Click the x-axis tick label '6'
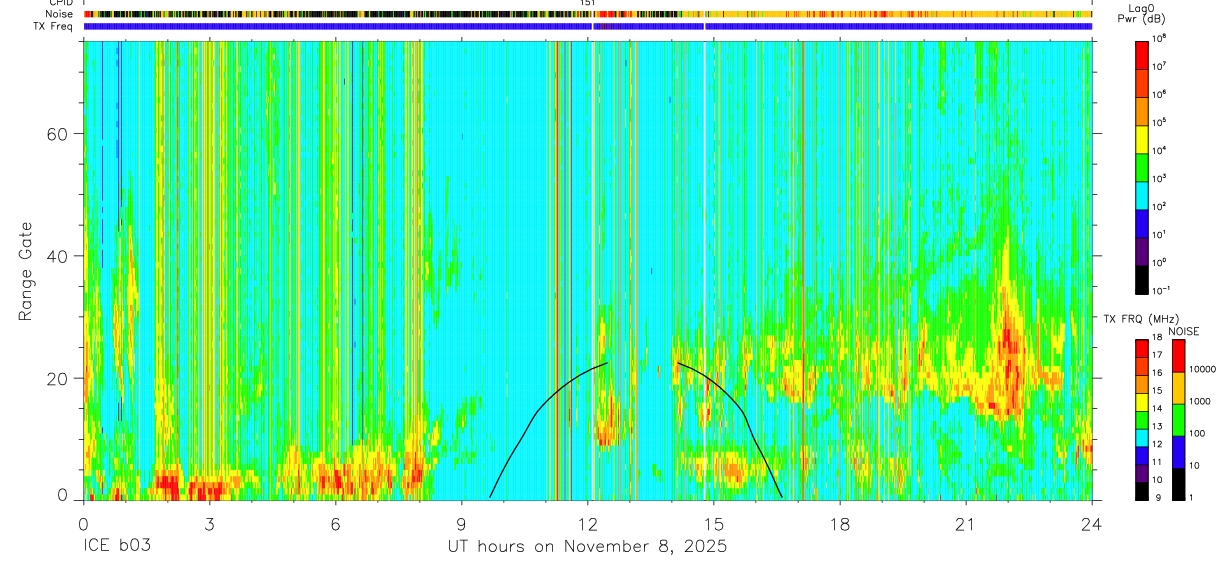 point(335,524)
